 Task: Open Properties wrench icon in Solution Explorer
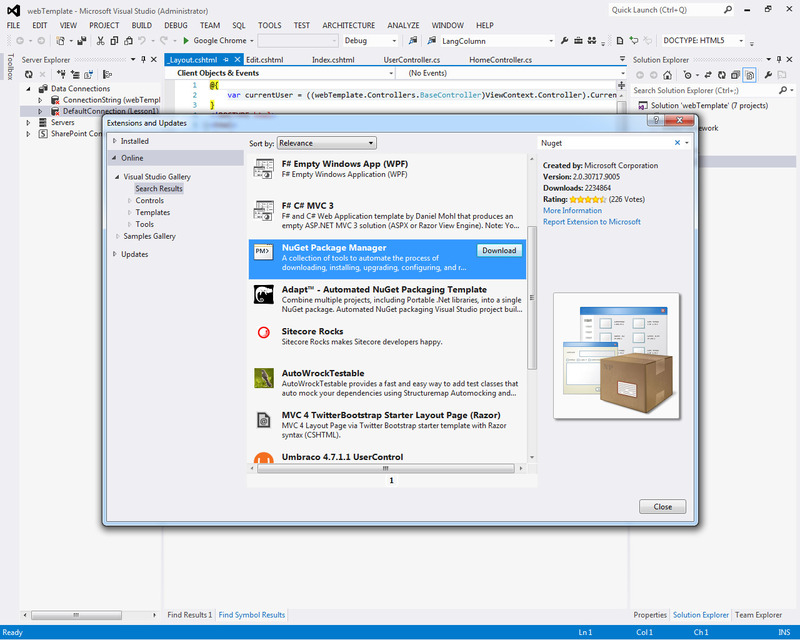pos(768,75)
